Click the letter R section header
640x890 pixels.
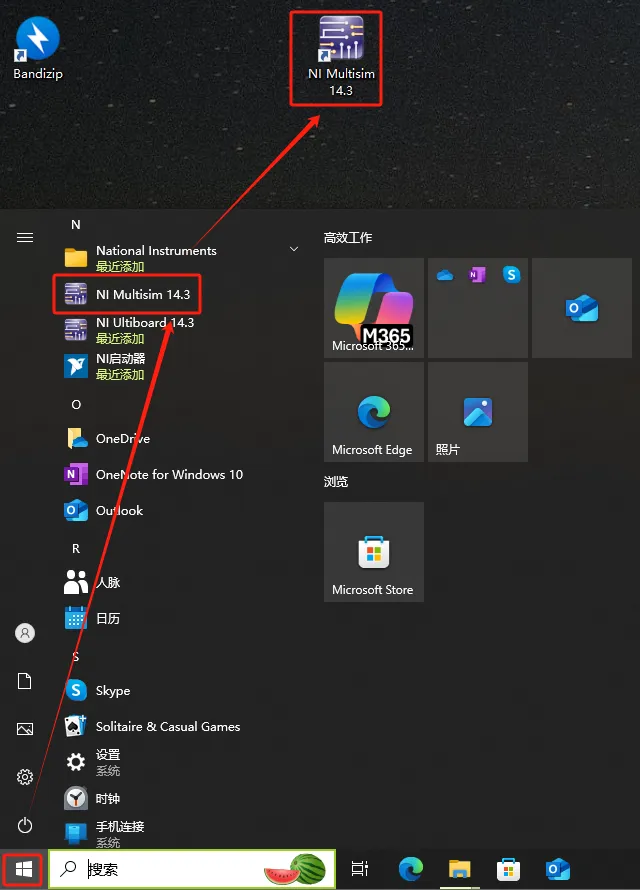pos(76,548)
